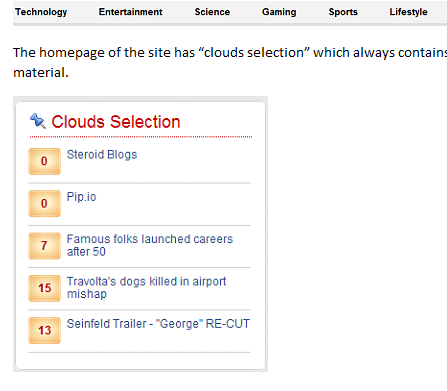The width and height of the screenshot is (447, 391).
Task: Switch to the Entertainment tab
Action: point(130,12)
